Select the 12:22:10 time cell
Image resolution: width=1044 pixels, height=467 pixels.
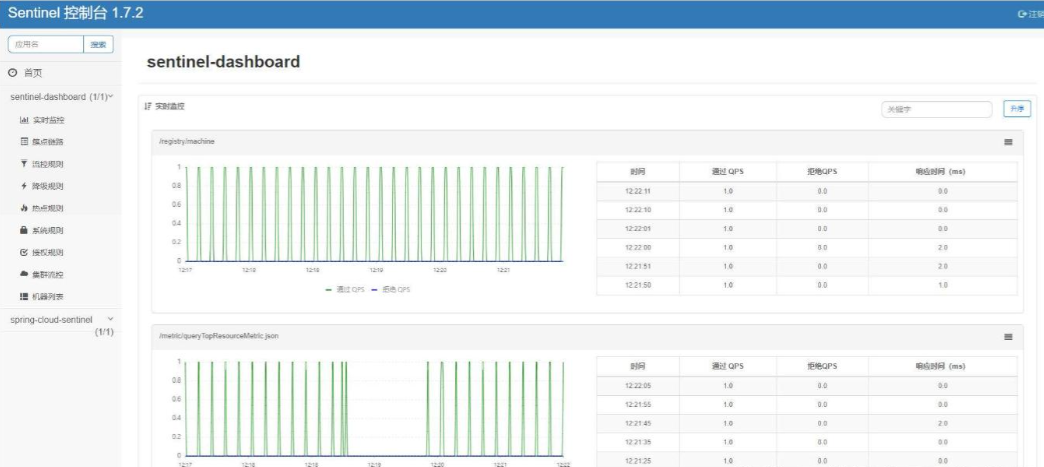coord(638,210)
